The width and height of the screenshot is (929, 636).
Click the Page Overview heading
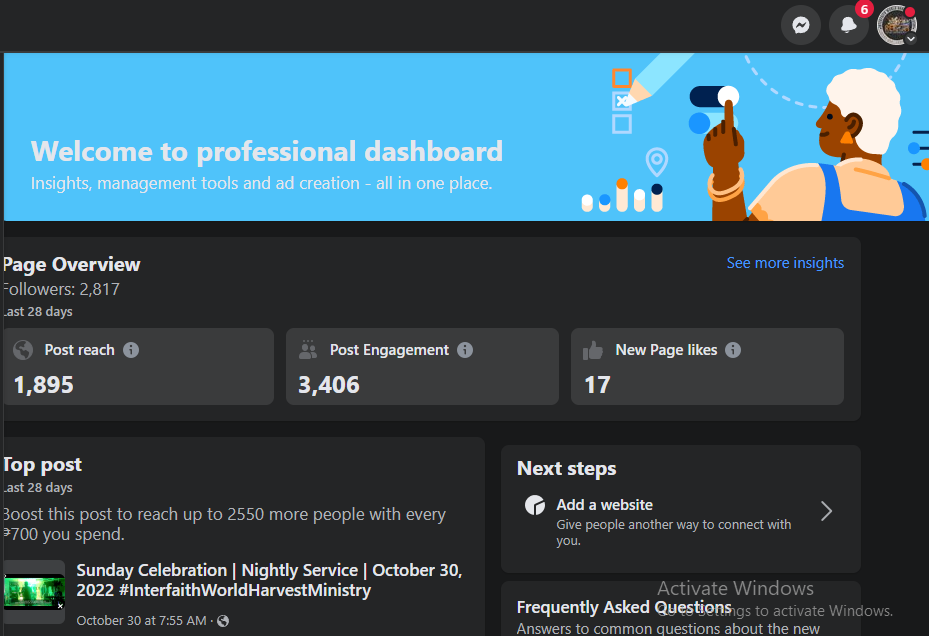pyautogui.click(x=71, y=264)
